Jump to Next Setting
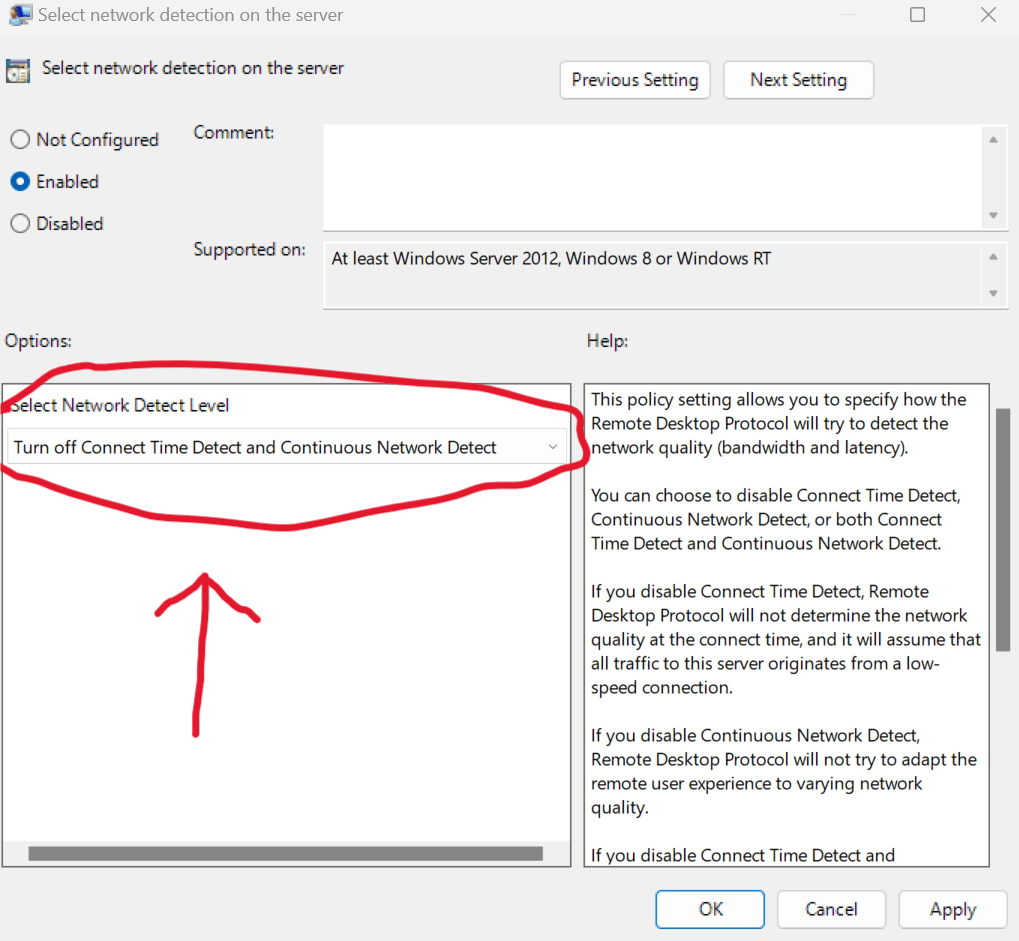The image size is (1019, 941). click(x=798, y=80)
